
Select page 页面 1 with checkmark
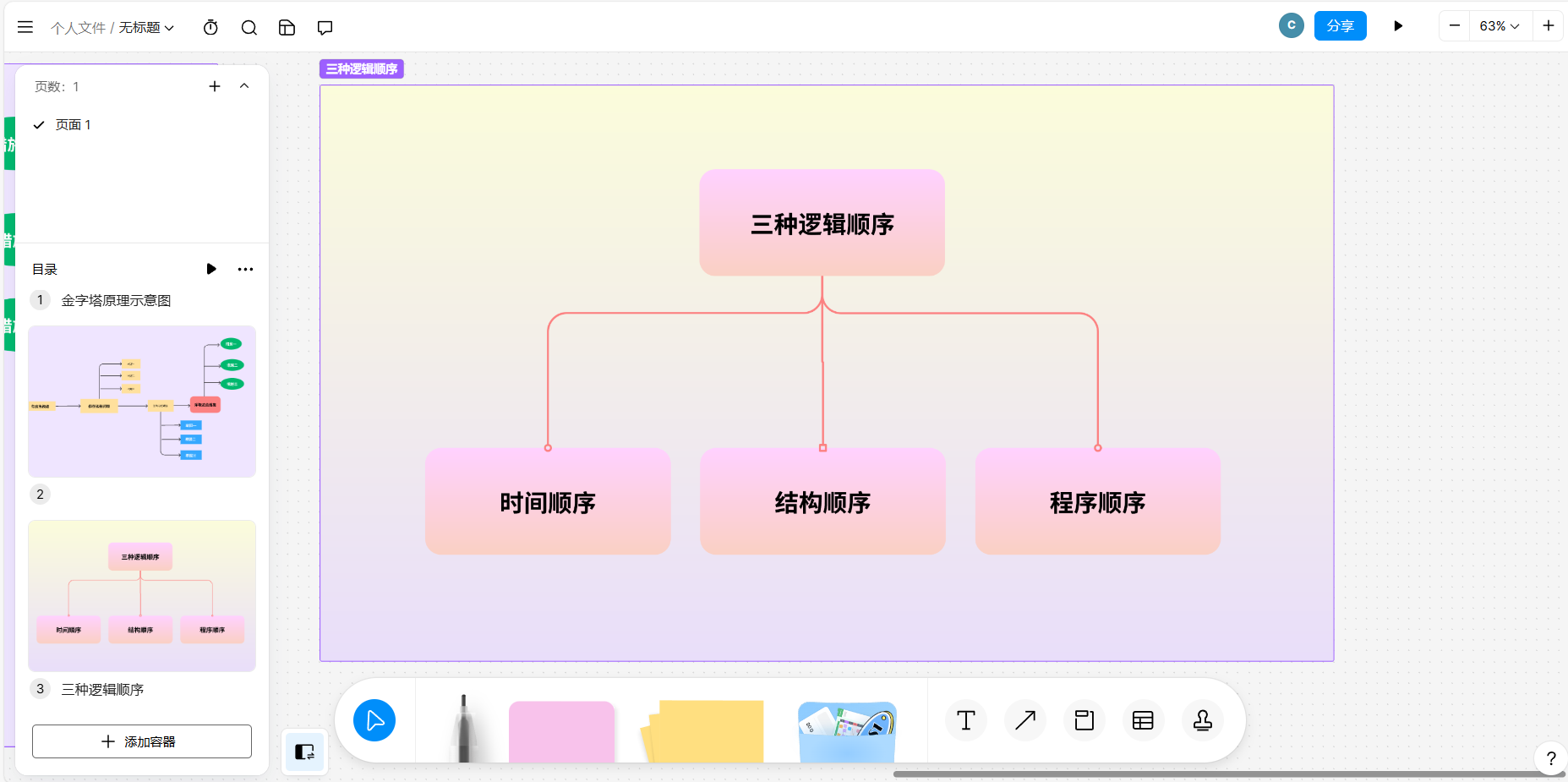point(73,124)
